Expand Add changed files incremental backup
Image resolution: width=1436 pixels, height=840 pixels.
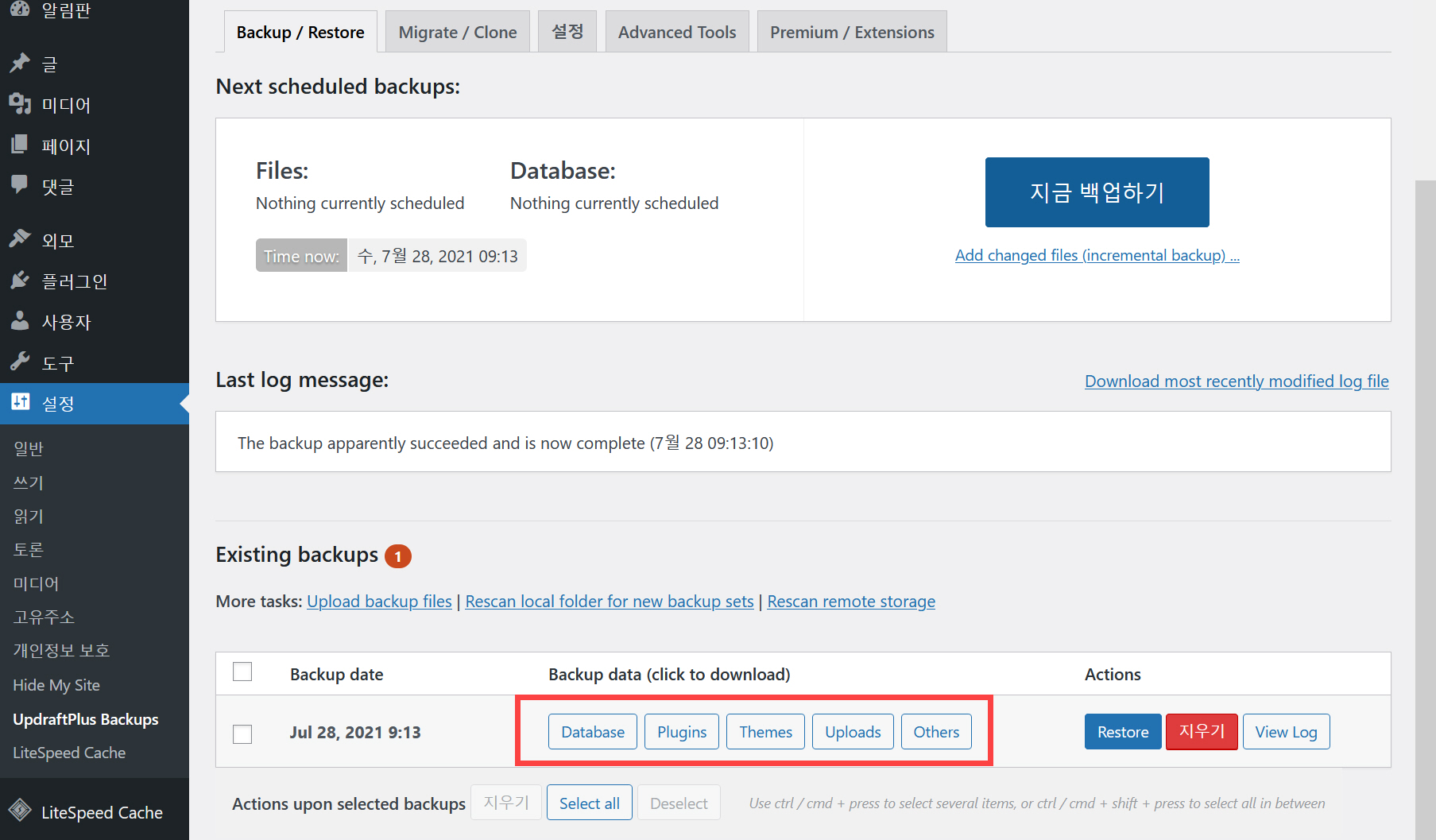(1097, 255)
